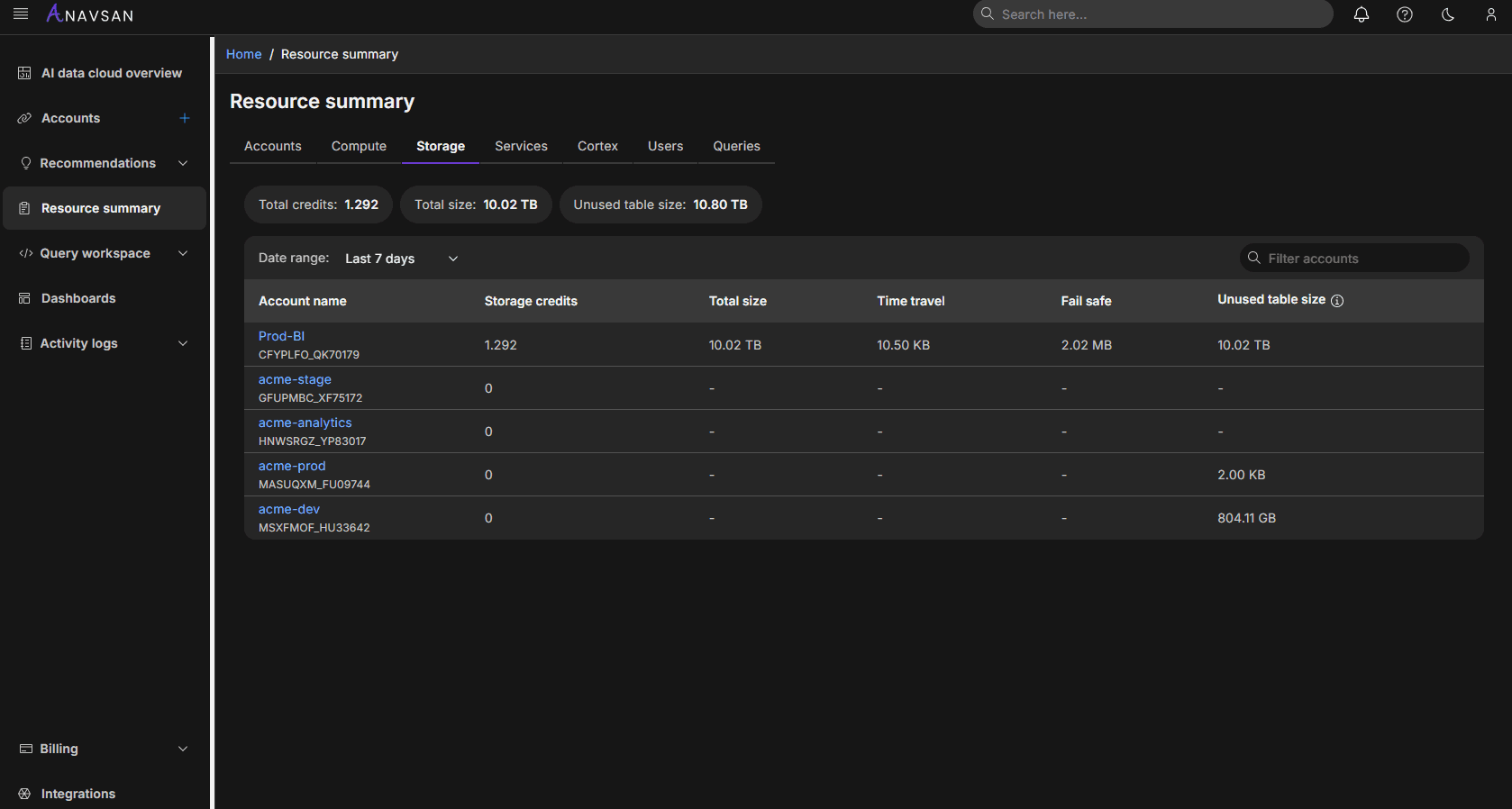This screenshot has height=809, width=1512.
Task: Switch to the Accounts tab
Action: [273, 146]
